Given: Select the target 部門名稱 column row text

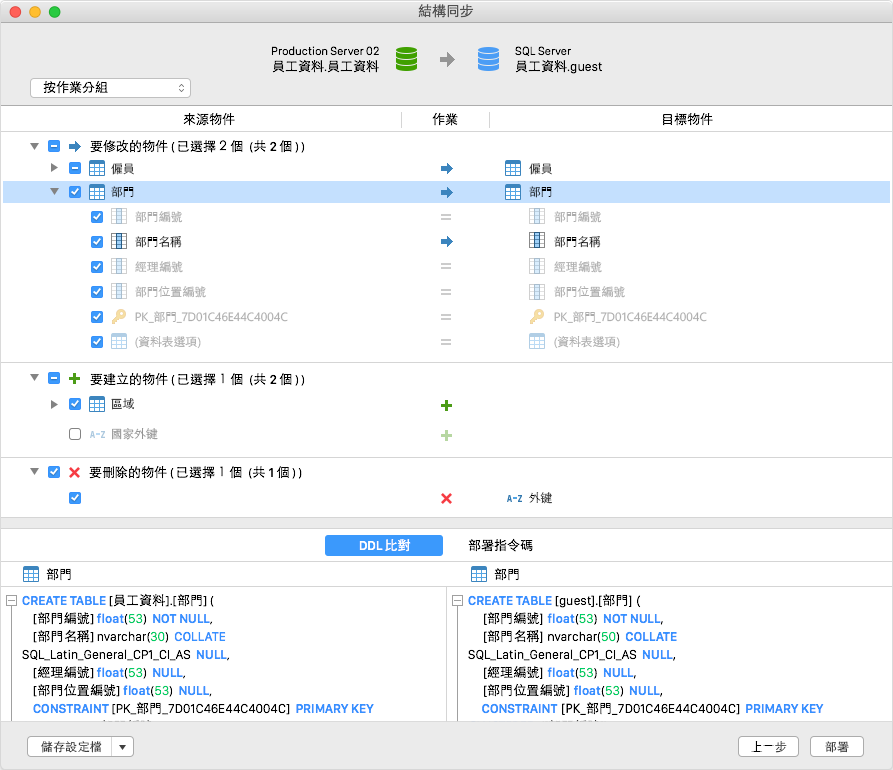Looking at the screenshot, I should pyautogui.click(x=577, y=242).
